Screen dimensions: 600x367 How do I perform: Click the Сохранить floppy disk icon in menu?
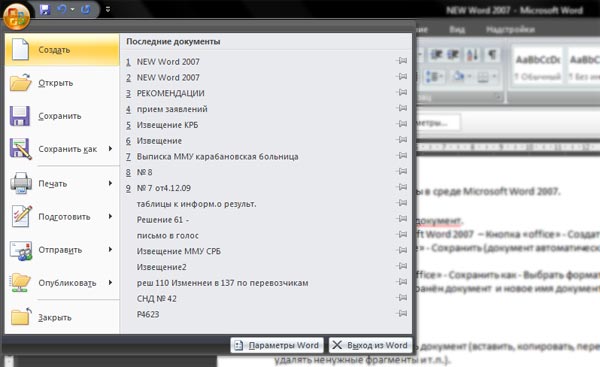20,116
